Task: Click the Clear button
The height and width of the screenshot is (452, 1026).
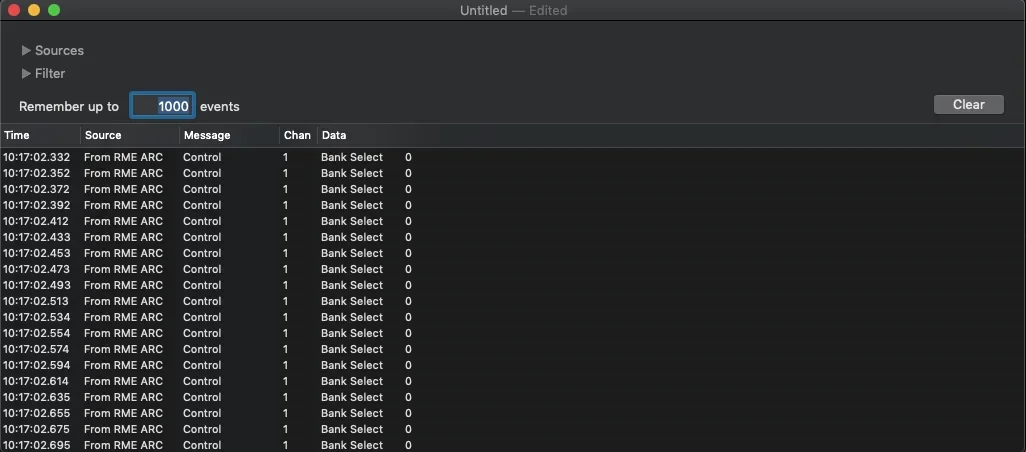Action: click(x=968, y=104)
